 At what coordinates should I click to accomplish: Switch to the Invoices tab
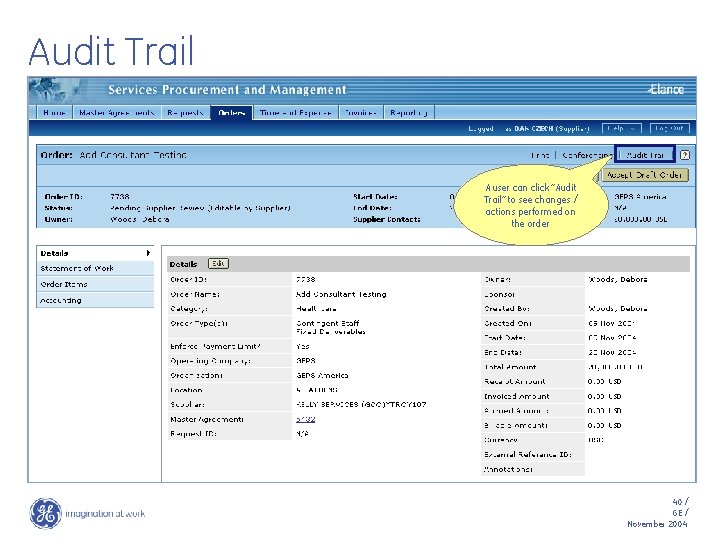click(361, 112)
